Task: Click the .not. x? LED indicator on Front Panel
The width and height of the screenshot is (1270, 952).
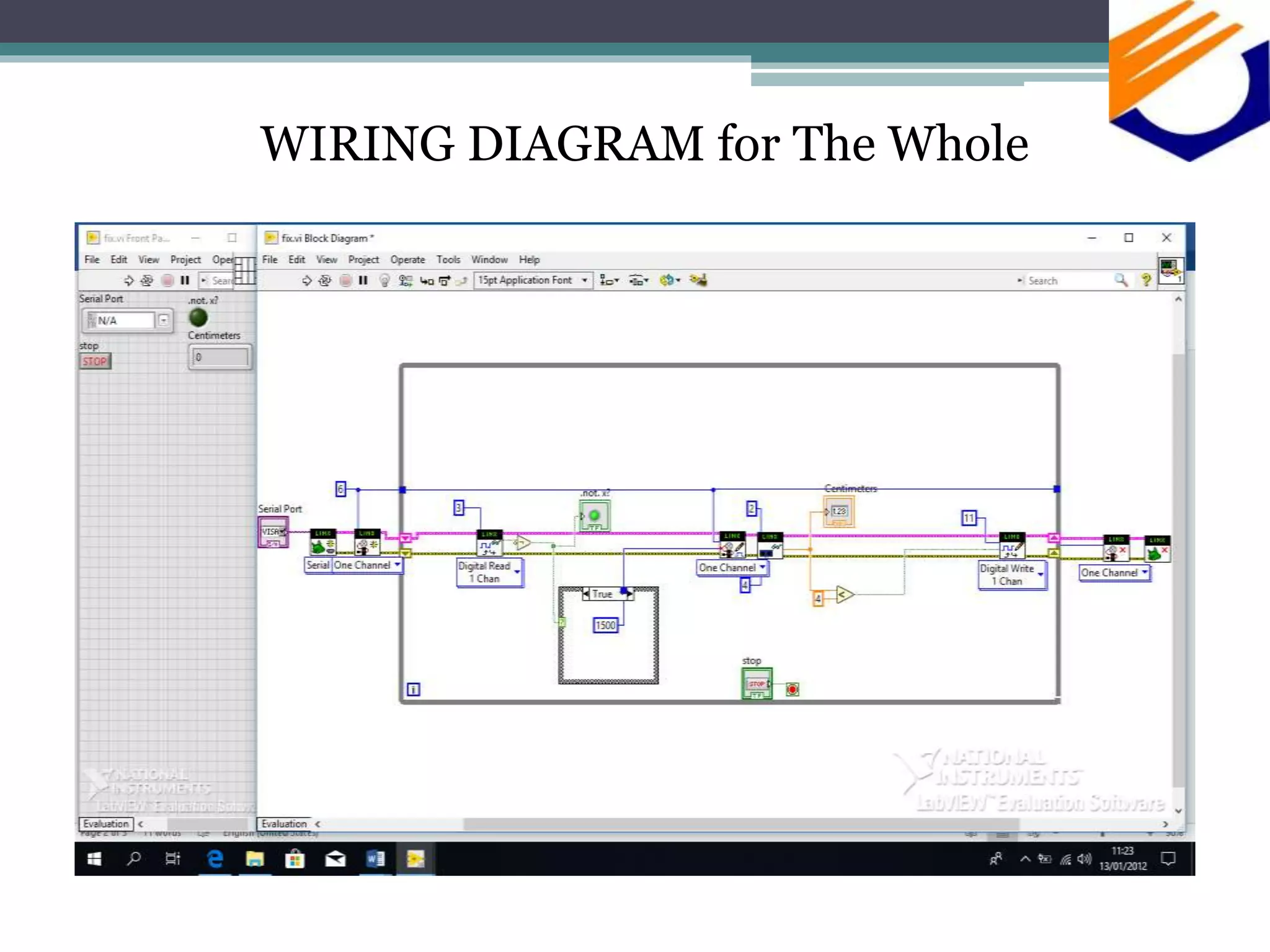Action: tap(198, 318)
